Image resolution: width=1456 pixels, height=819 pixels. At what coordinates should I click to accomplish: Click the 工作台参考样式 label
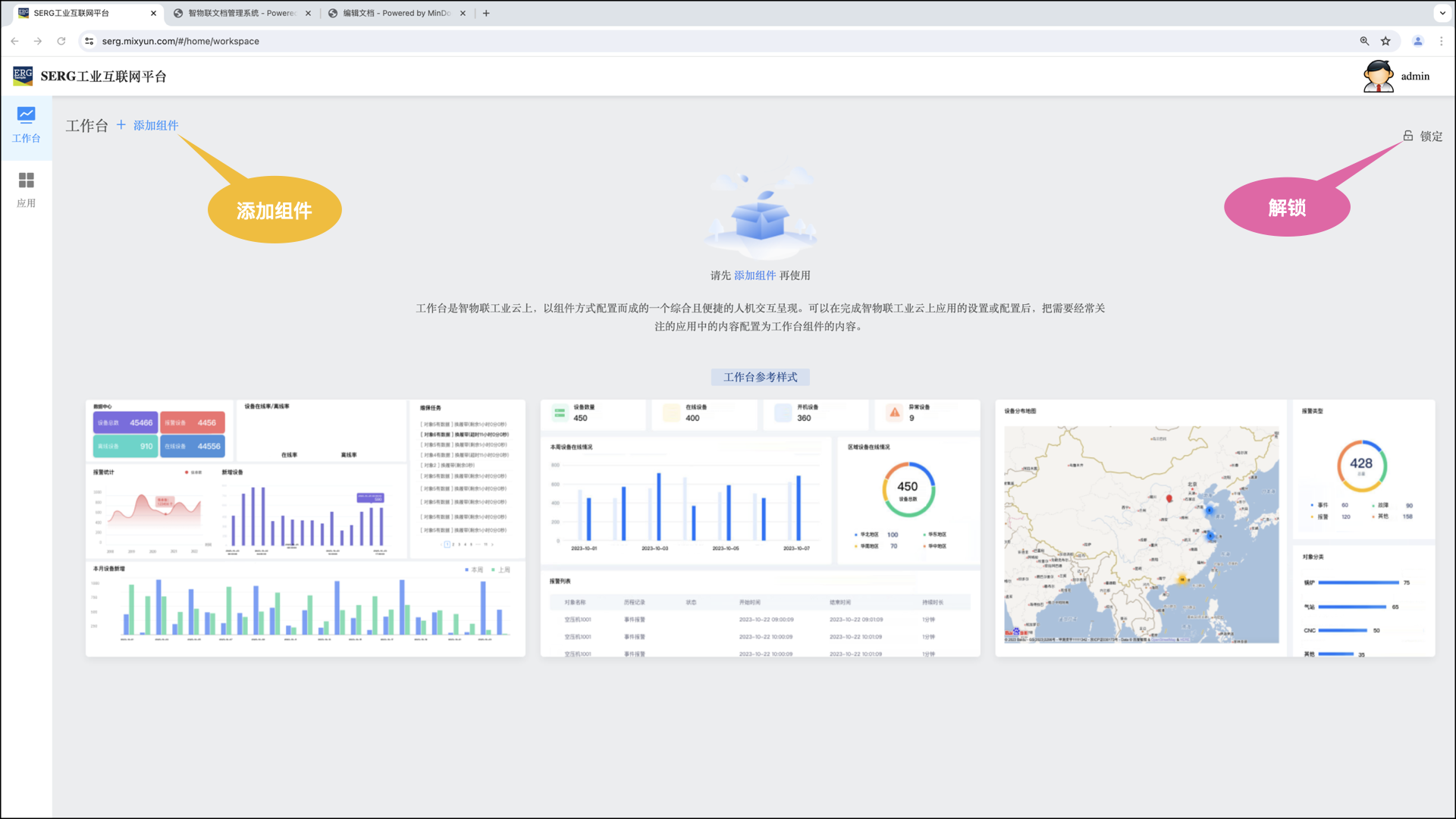tap(760, 377)
